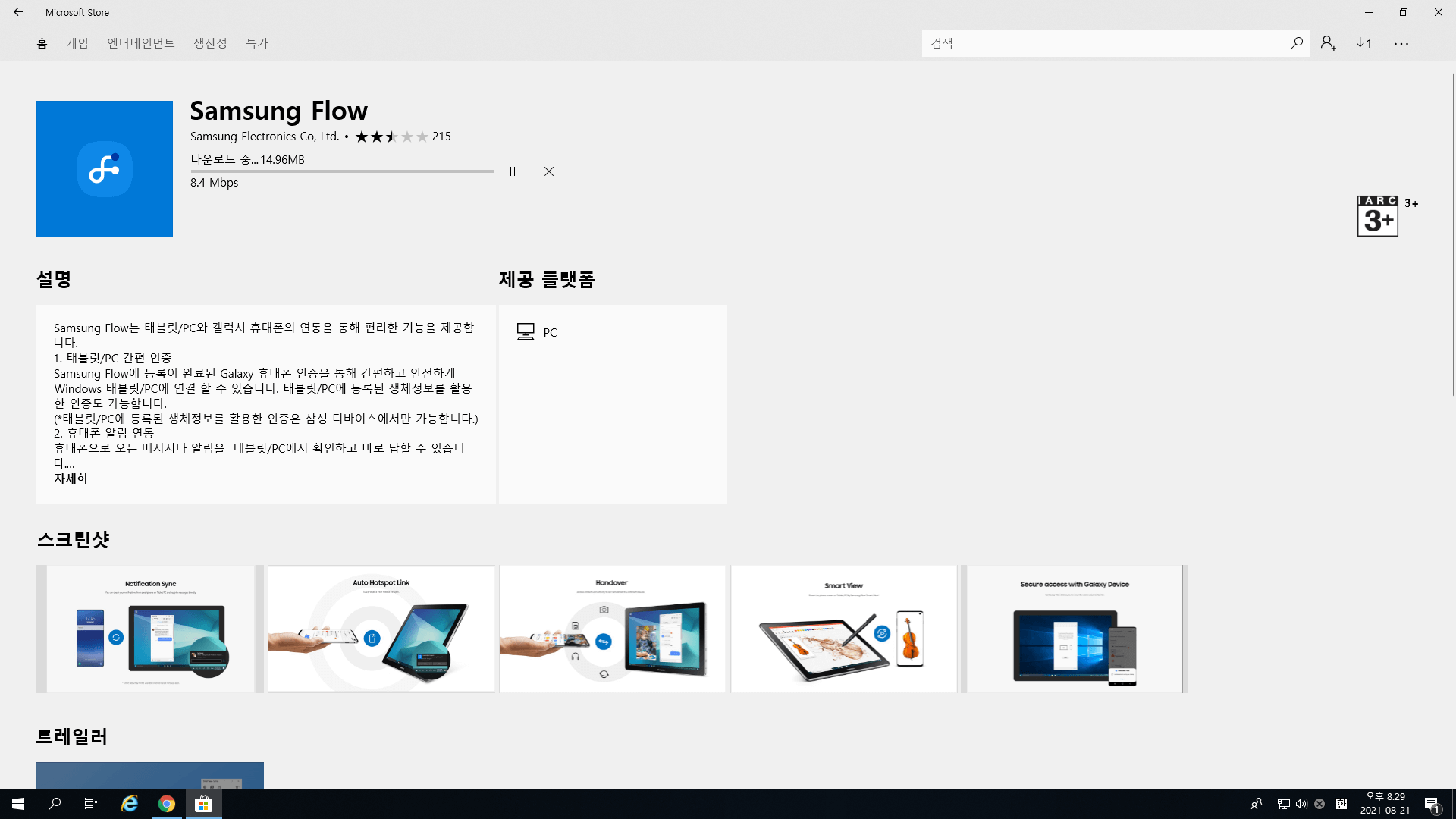Viewport: 1456px width, 819px height.
Task: Open the Windows Start menu
Action: (18, 804)
